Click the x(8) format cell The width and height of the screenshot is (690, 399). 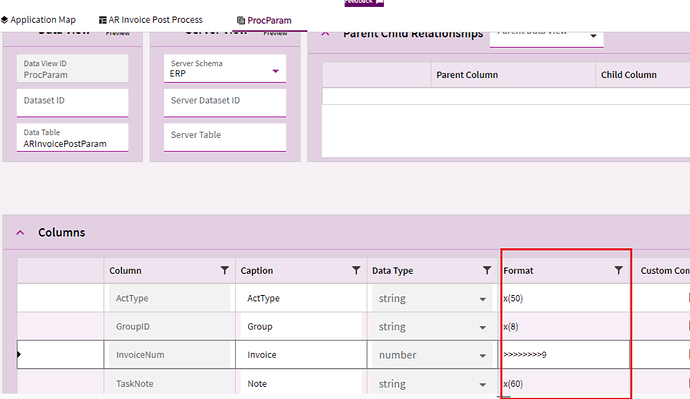pos(565,327)
